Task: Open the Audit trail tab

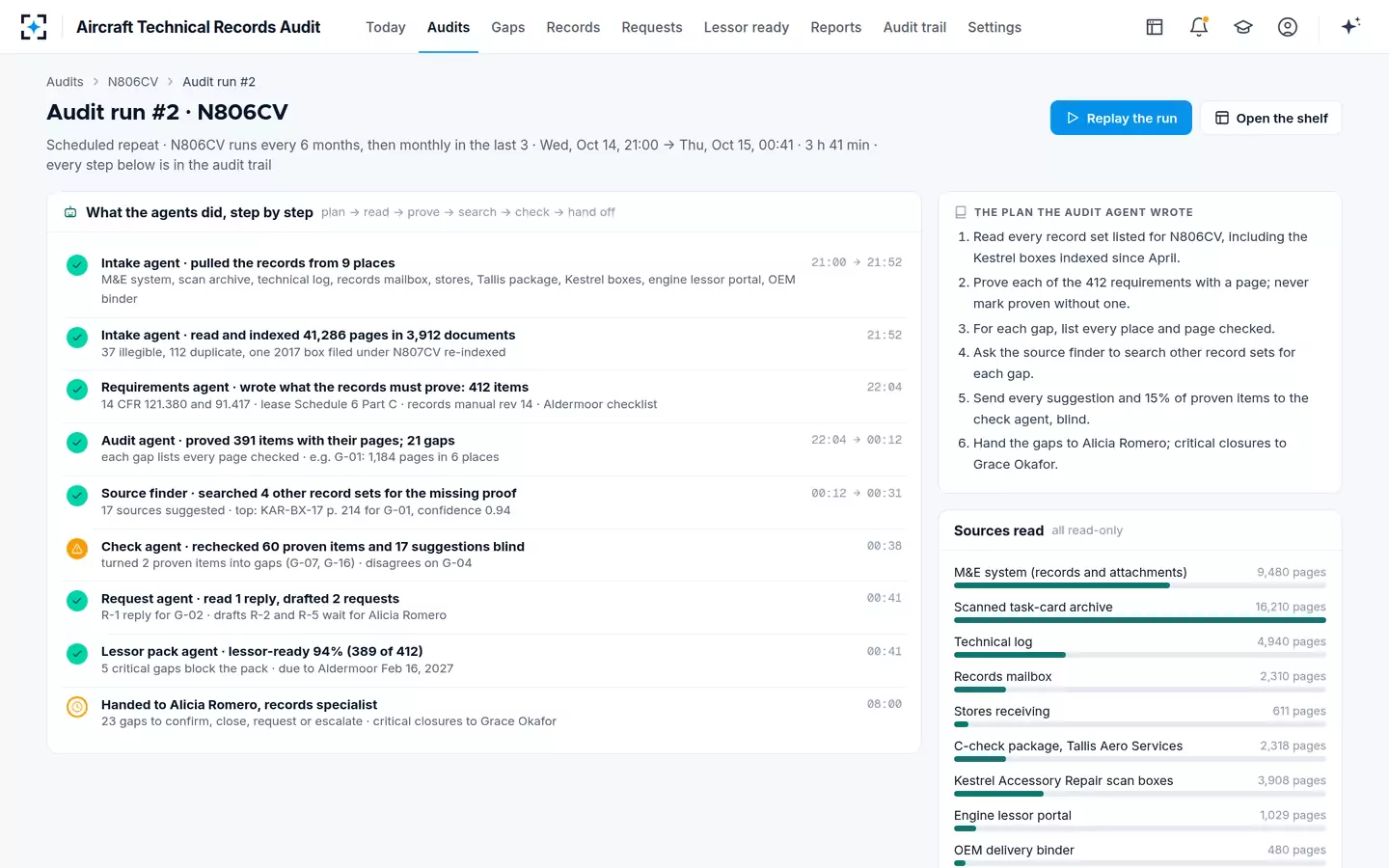Action: click(914, 27)
